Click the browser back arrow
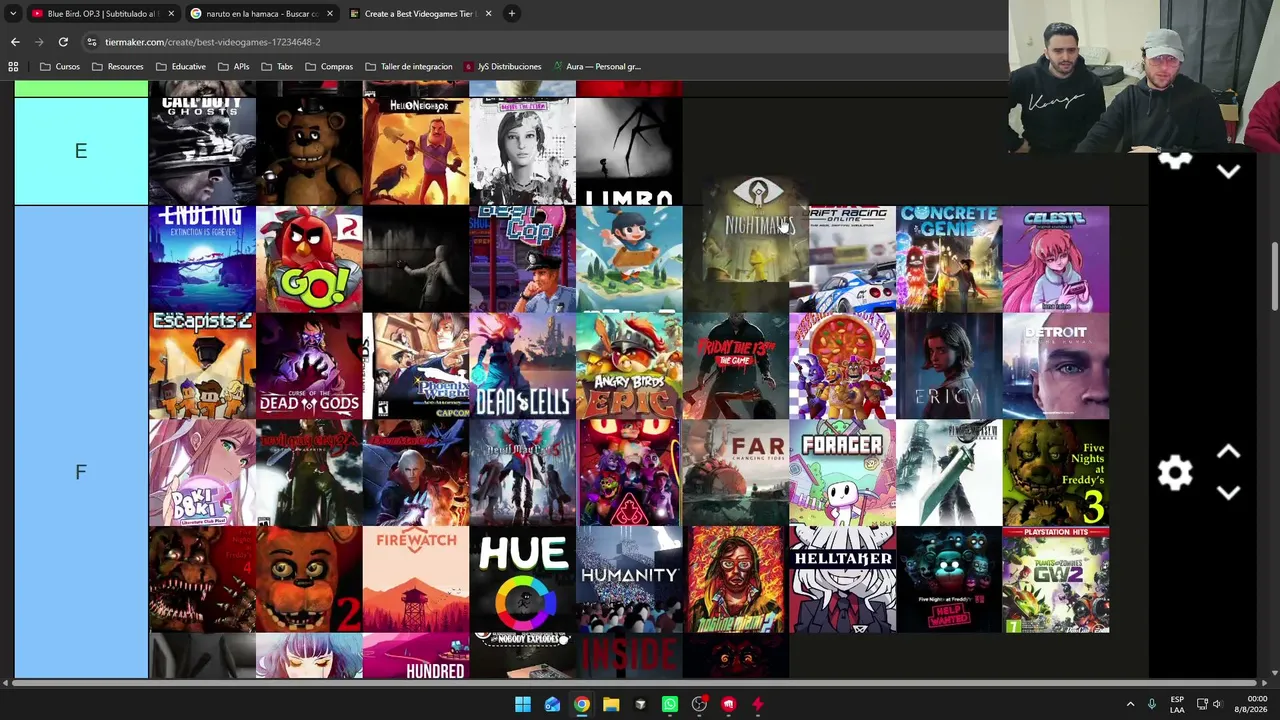1280x720 pixels. click(x=15, y=42)
